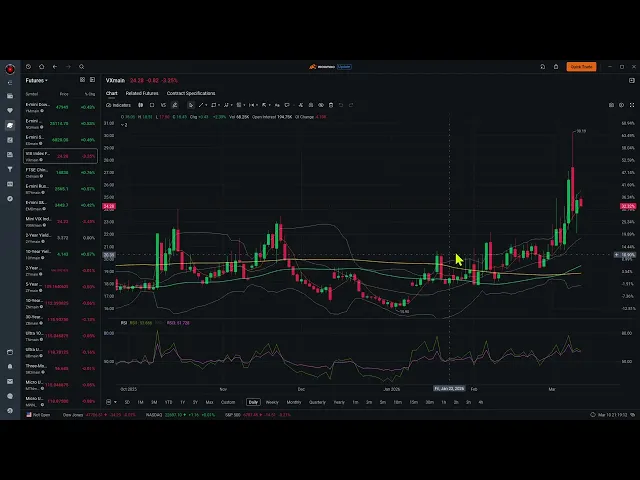Select the Monthly timeframe
The width and height of the screenshot is (640, 480).
coord(294,402)
